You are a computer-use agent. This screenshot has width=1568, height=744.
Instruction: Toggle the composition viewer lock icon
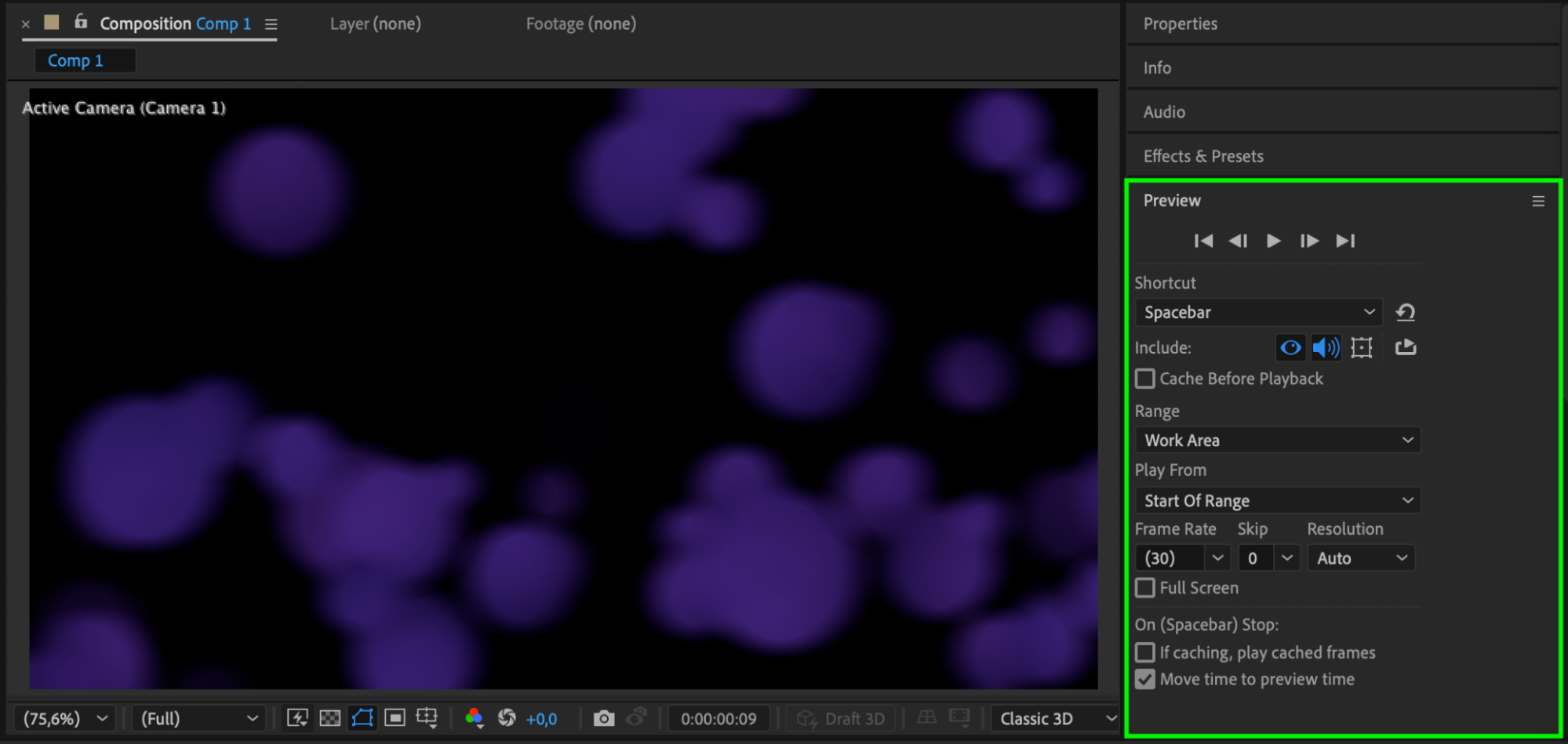point(81,22)
